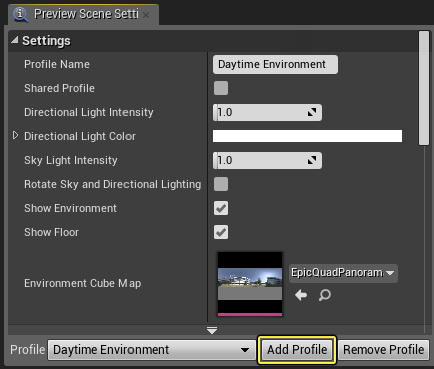
Task: Click the Profile Name text field
Action: 275,64
